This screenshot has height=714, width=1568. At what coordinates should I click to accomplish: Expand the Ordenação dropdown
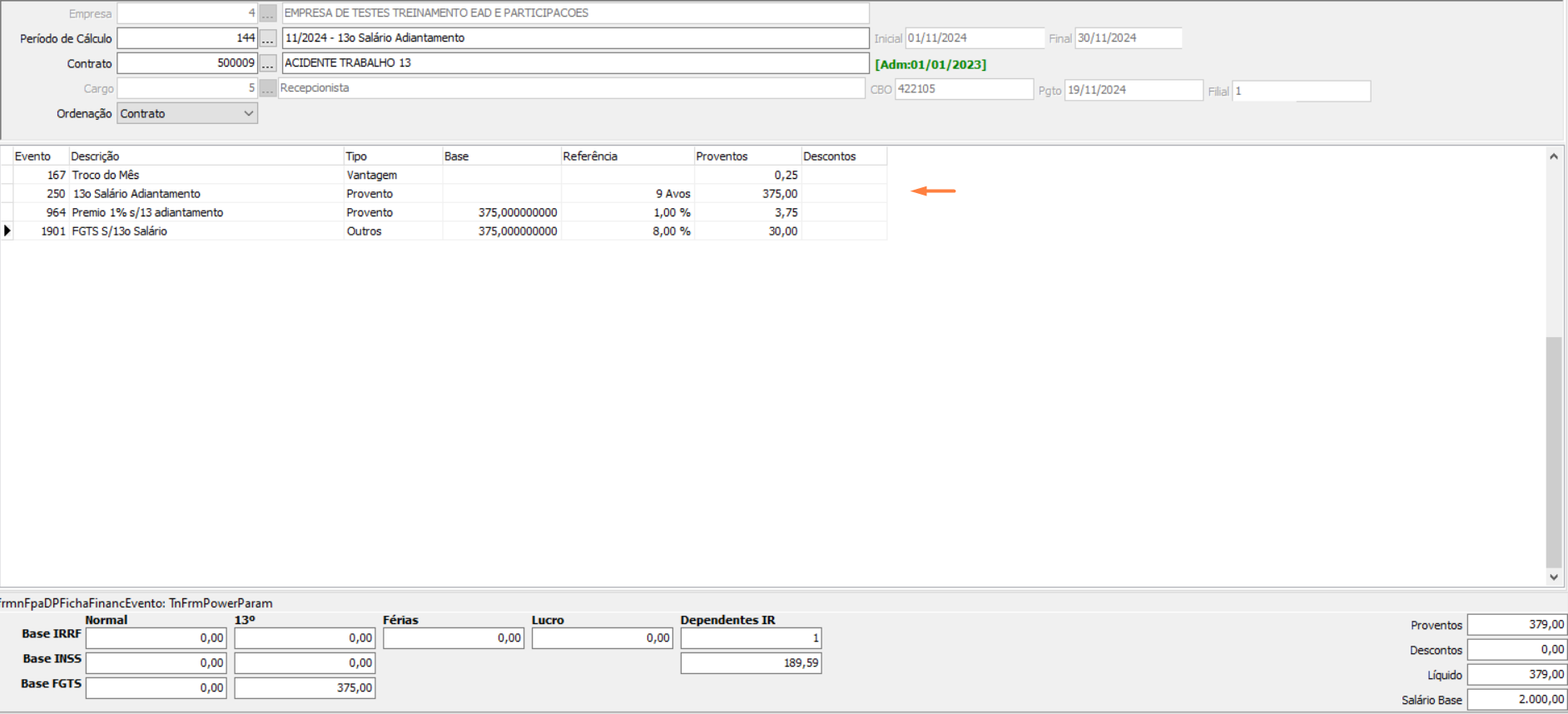coord(248,113)
